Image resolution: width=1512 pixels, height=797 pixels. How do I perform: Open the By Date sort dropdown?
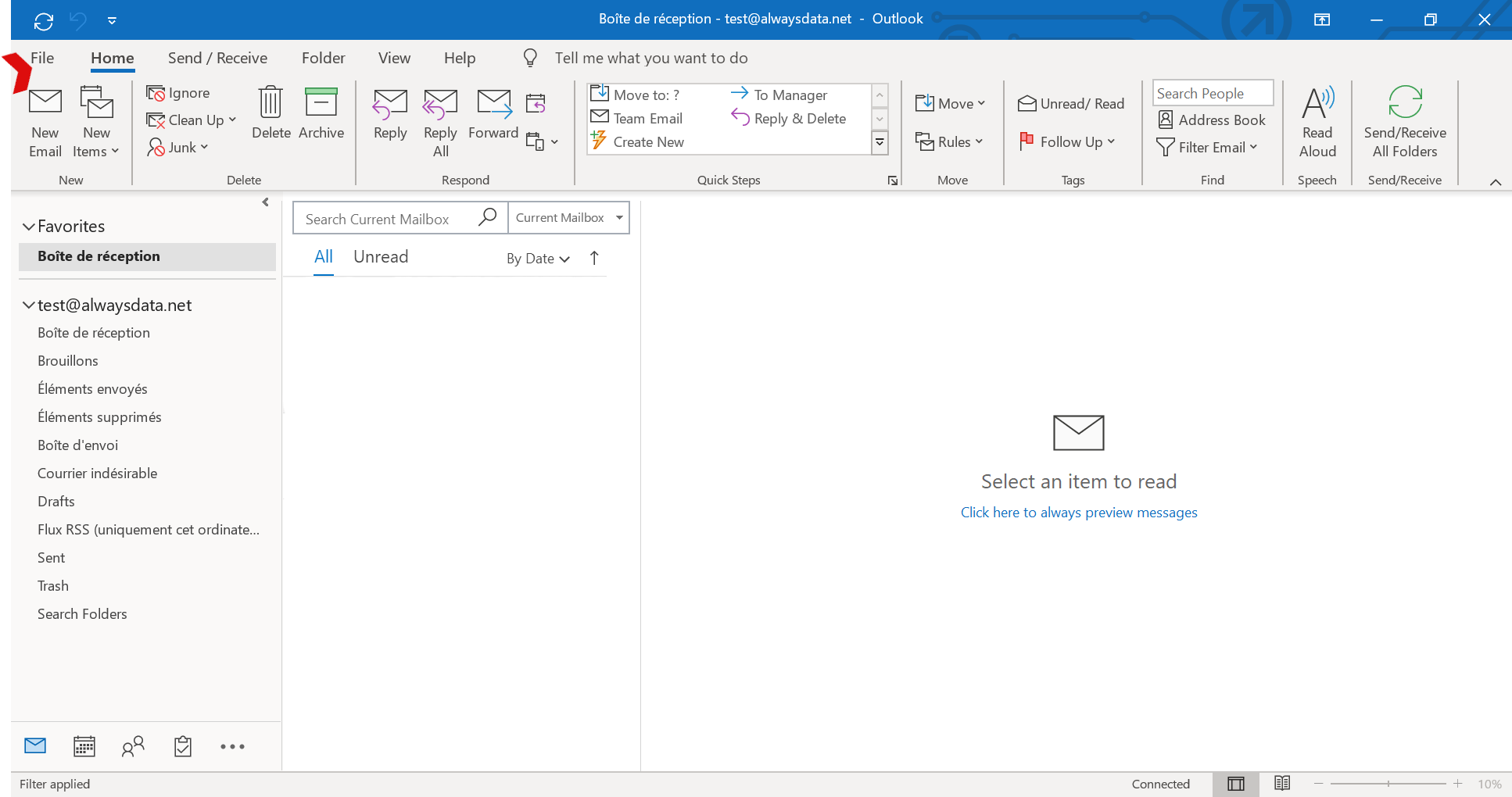[x=538, y=259]
